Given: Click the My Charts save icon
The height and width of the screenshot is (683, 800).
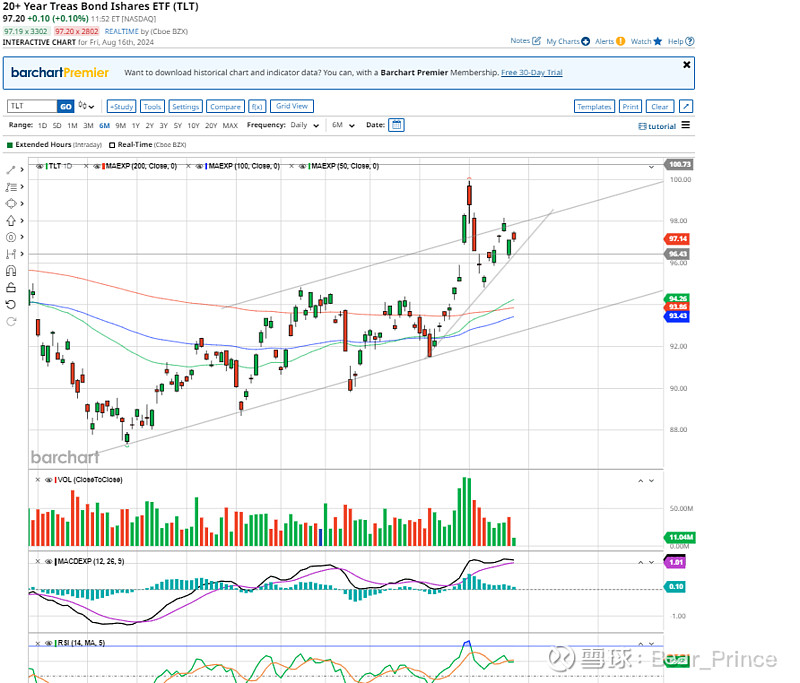Looking at the screenshot, I should tap(585, 41).
